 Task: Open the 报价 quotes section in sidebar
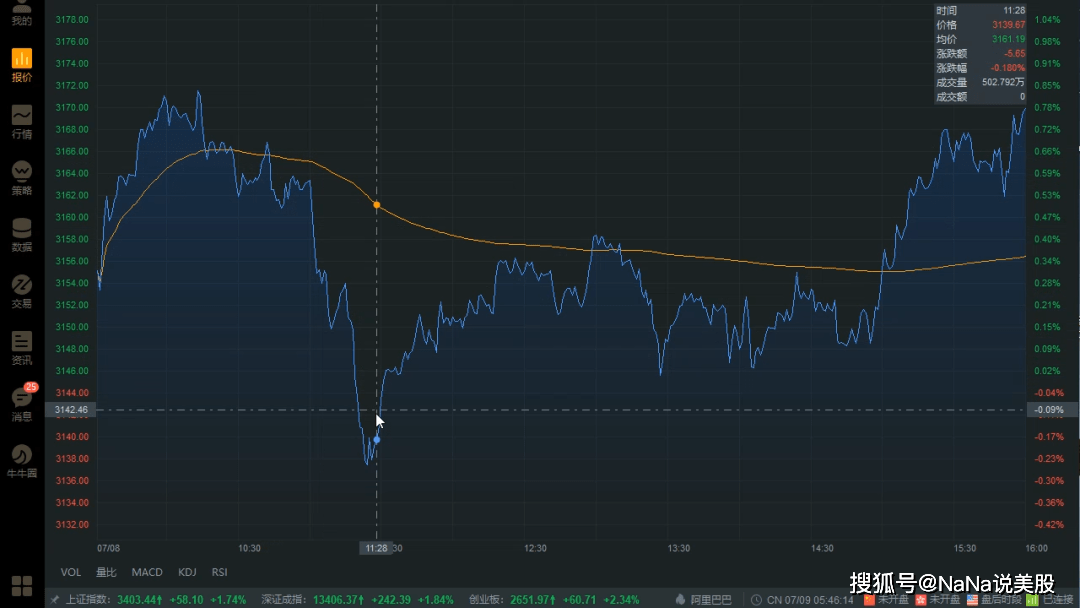(x=21, y=64)
